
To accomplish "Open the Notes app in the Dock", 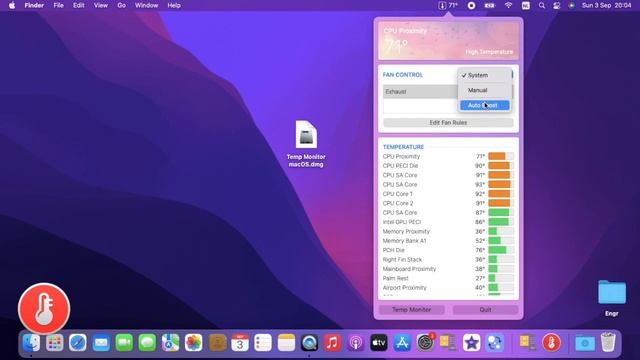I will (x=286, y=342).
